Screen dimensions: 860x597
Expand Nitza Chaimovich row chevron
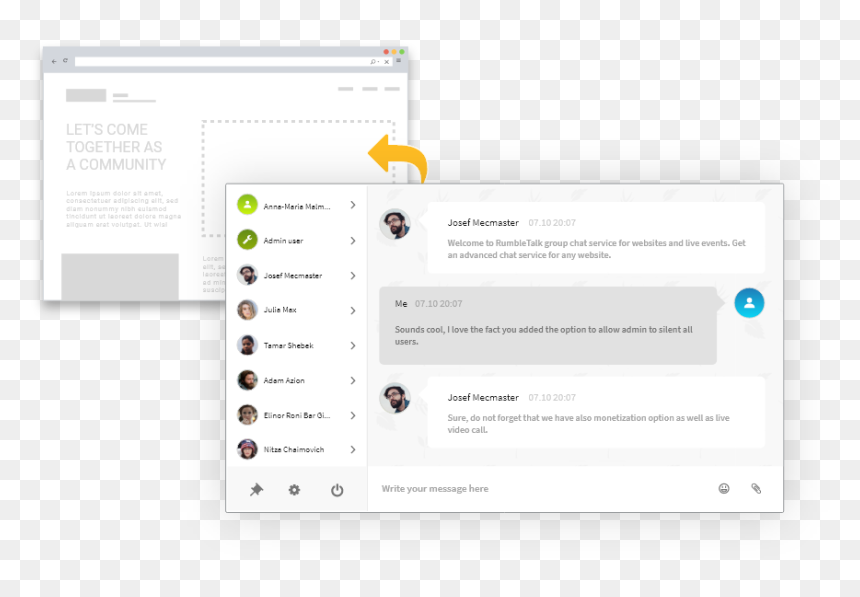[353, 449]
